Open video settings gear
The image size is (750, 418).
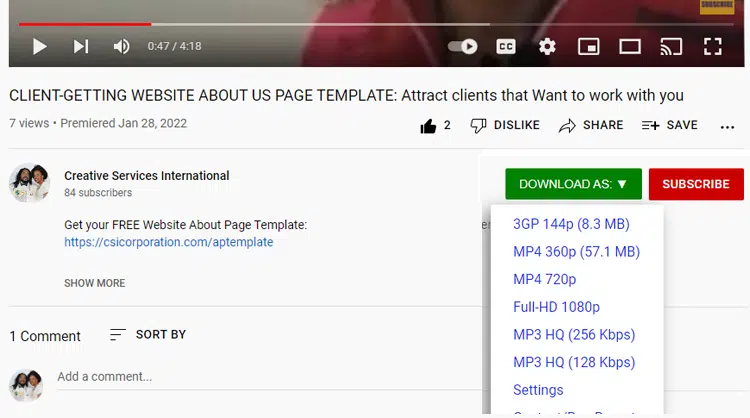pos(547,46)
